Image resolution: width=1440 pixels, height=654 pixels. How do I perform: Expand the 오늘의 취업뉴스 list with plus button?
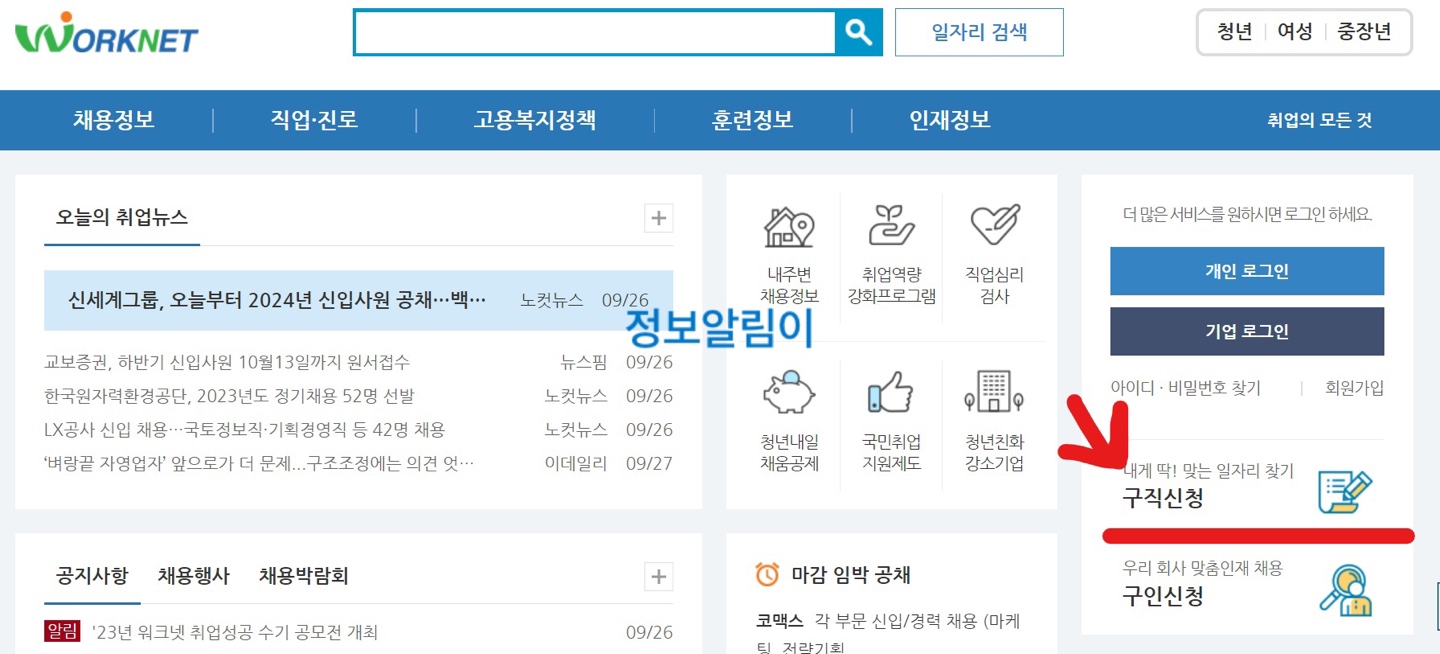(658, 217)
